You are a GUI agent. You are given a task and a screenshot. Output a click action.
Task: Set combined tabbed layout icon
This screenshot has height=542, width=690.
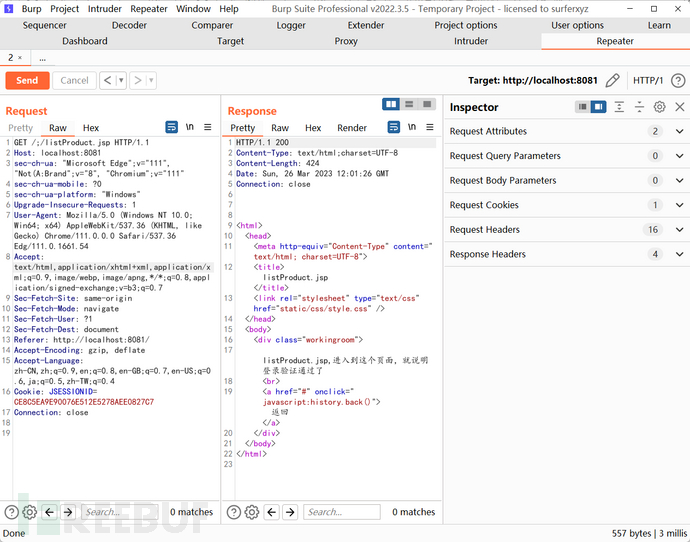tap(427, 104)
